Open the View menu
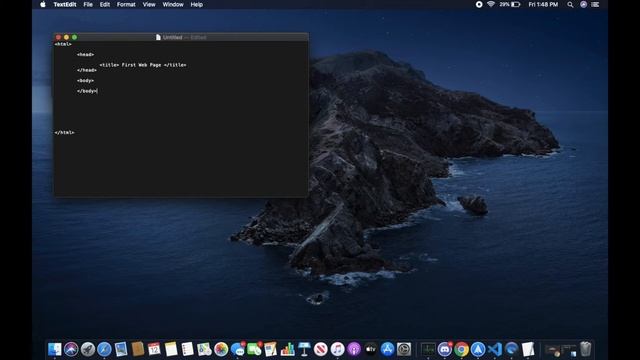This screenshot has width=640, height=360. coord(149,4)
